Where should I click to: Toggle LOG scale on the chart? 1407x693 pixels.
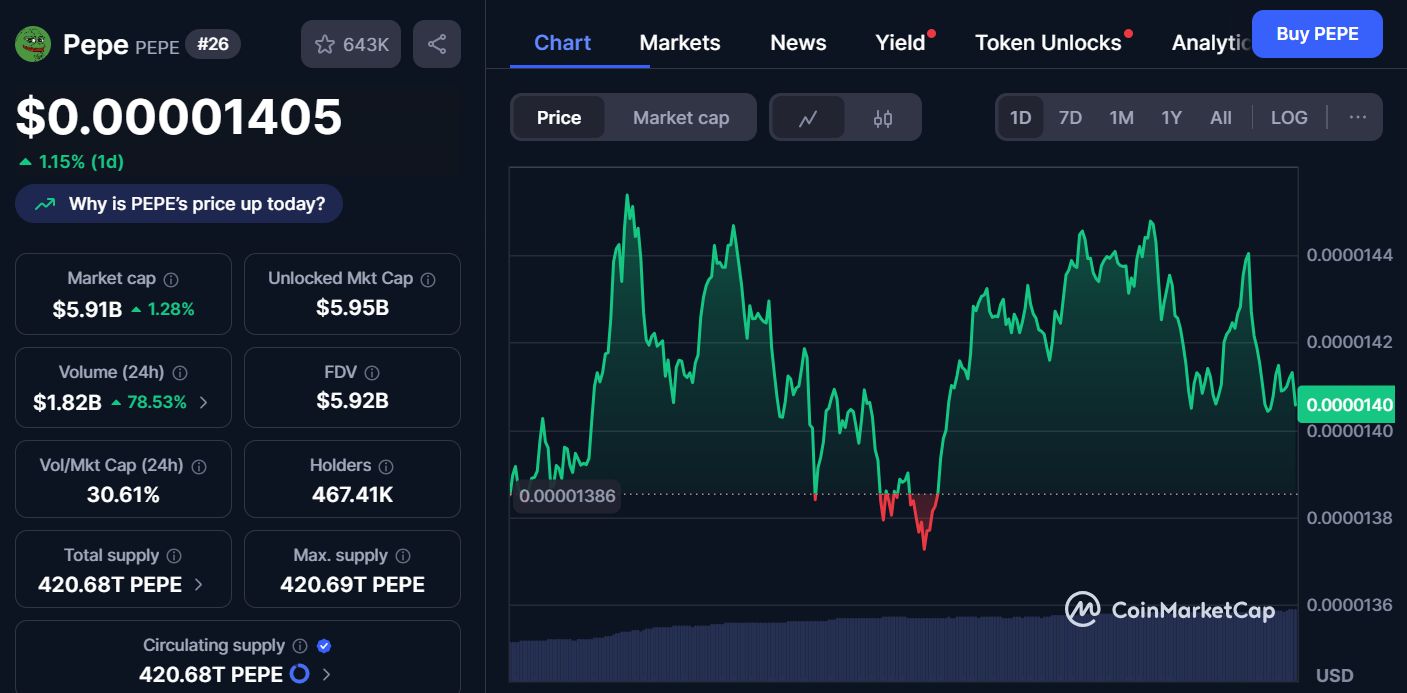click(1289, 118)
